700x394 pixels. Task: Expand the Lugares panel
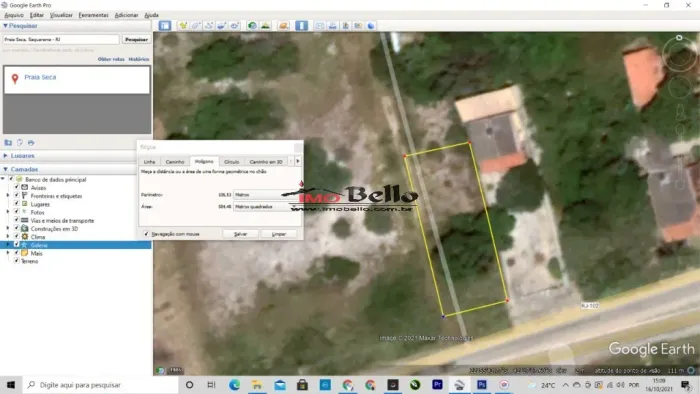[x=5, y=156]
